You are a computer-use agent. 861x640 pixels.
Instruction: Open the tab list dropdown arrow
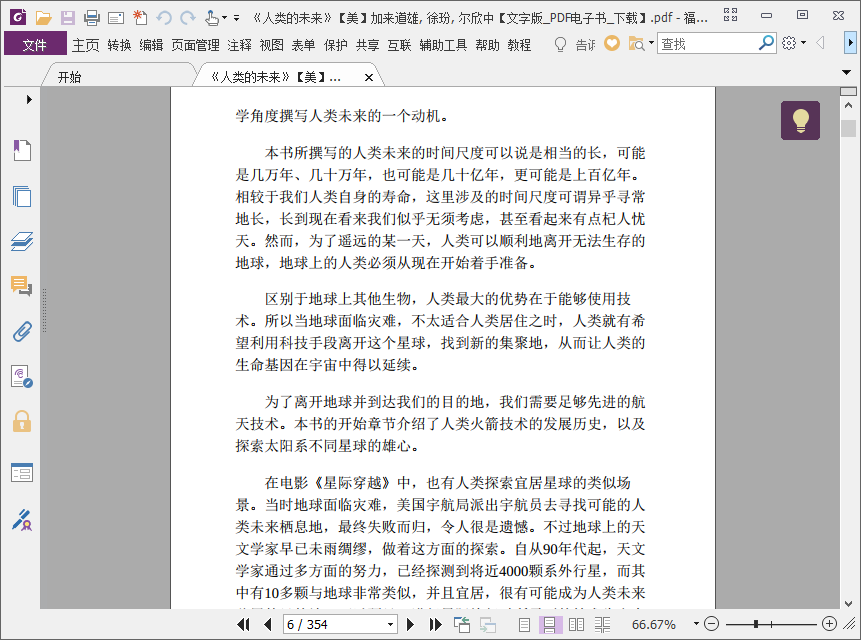[846, 72]
